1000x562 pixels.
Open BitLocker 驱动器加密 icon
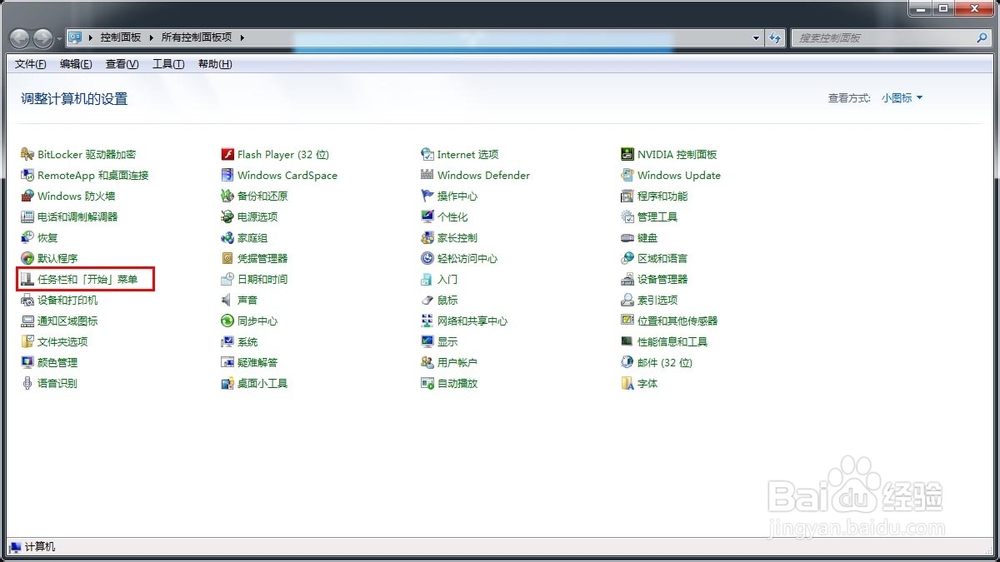click(x=27, y=154)
